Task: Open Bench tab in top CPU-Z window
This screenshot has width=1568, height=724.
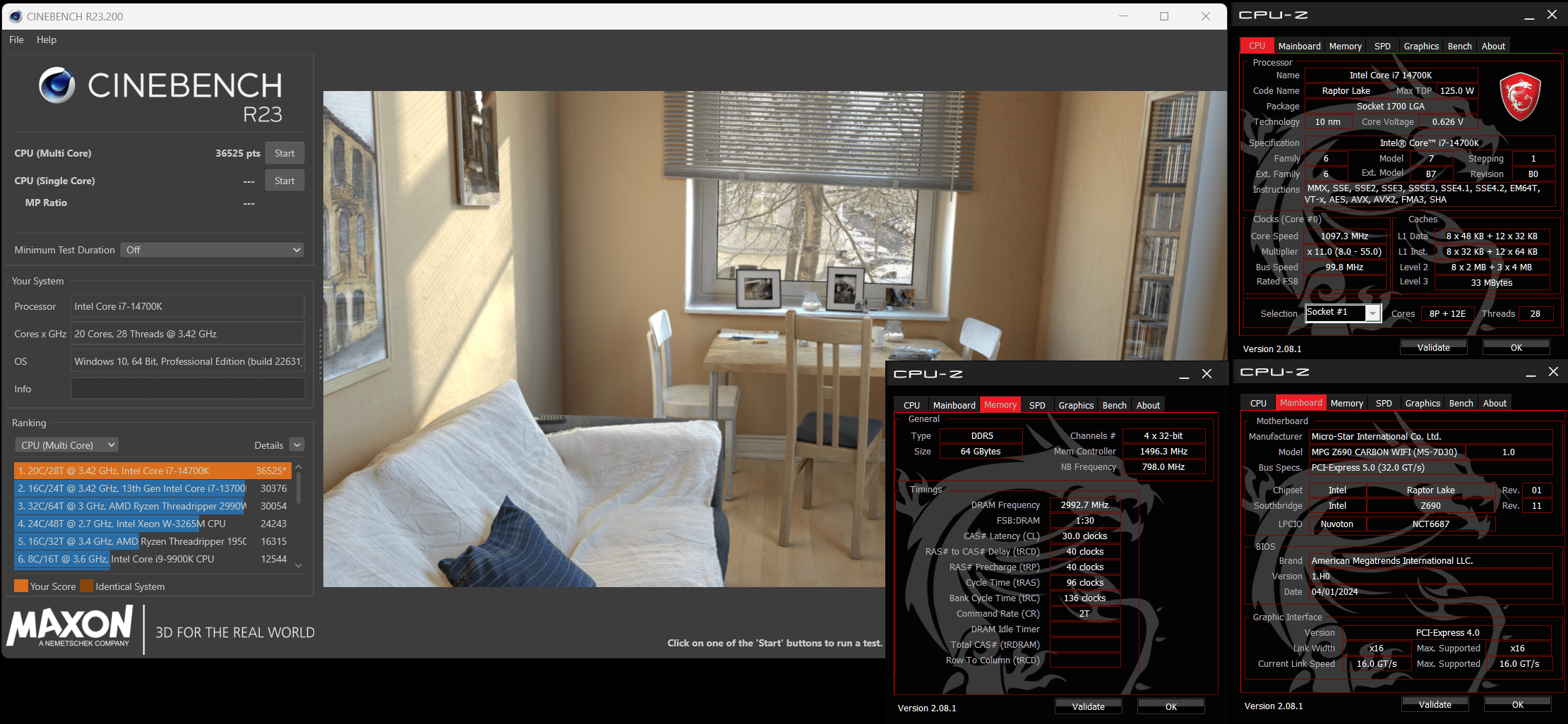Action: click(x=1459, y=46)
